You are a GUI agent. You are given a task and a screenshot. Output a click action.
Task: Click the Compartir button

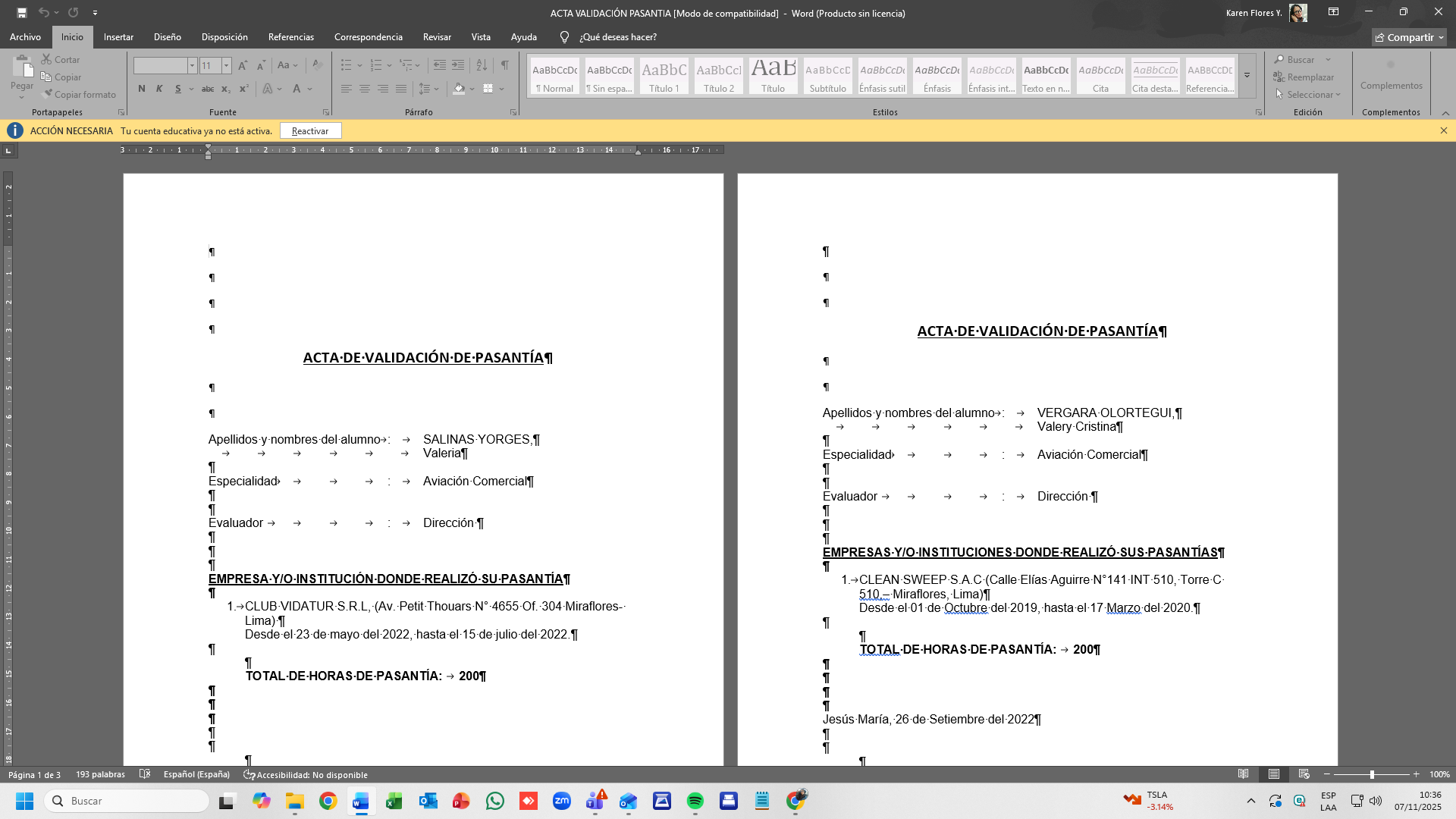coord(1409,37)
